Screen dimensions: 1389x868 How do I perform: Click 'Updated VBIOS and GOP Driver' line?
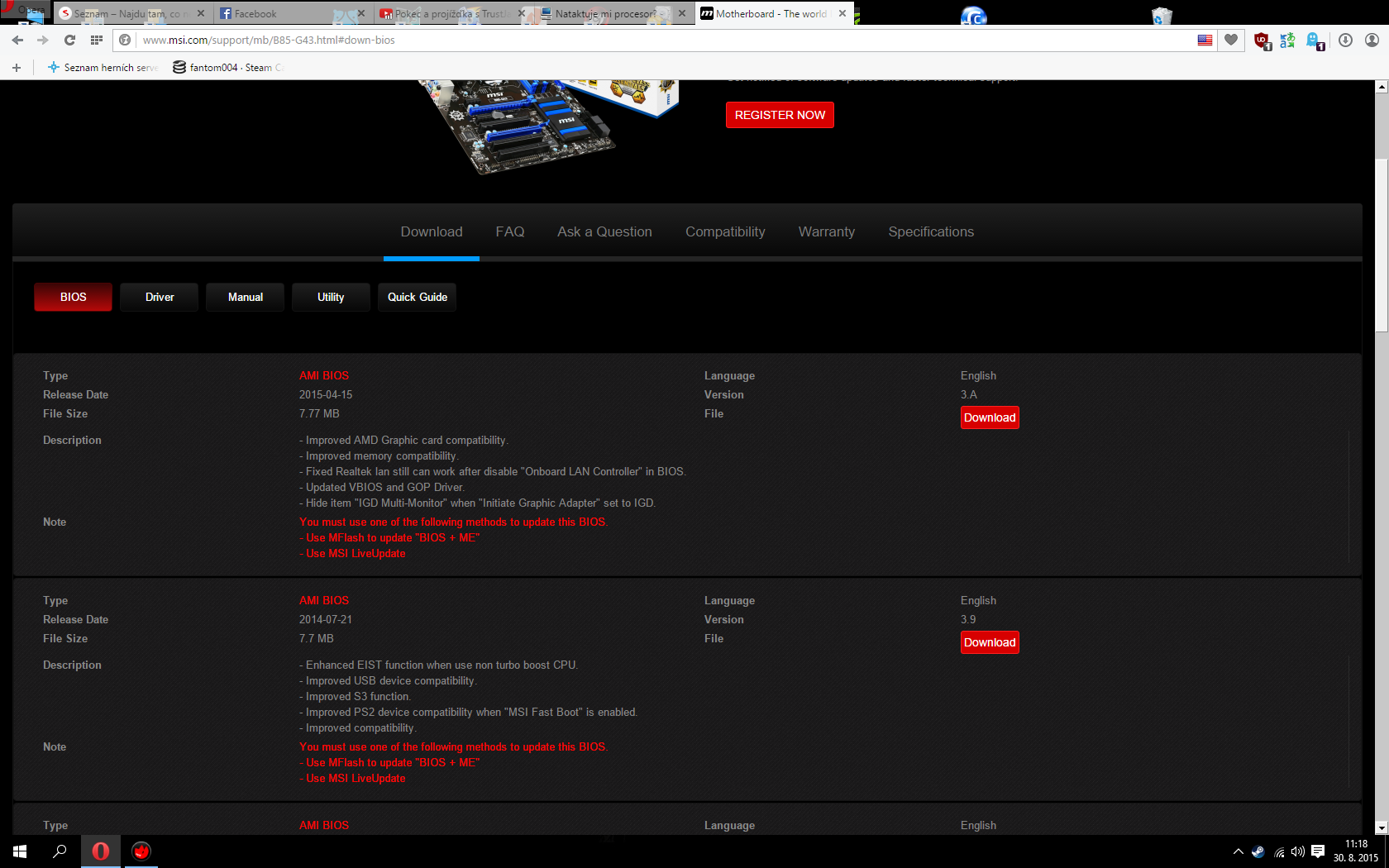(382, 487)
